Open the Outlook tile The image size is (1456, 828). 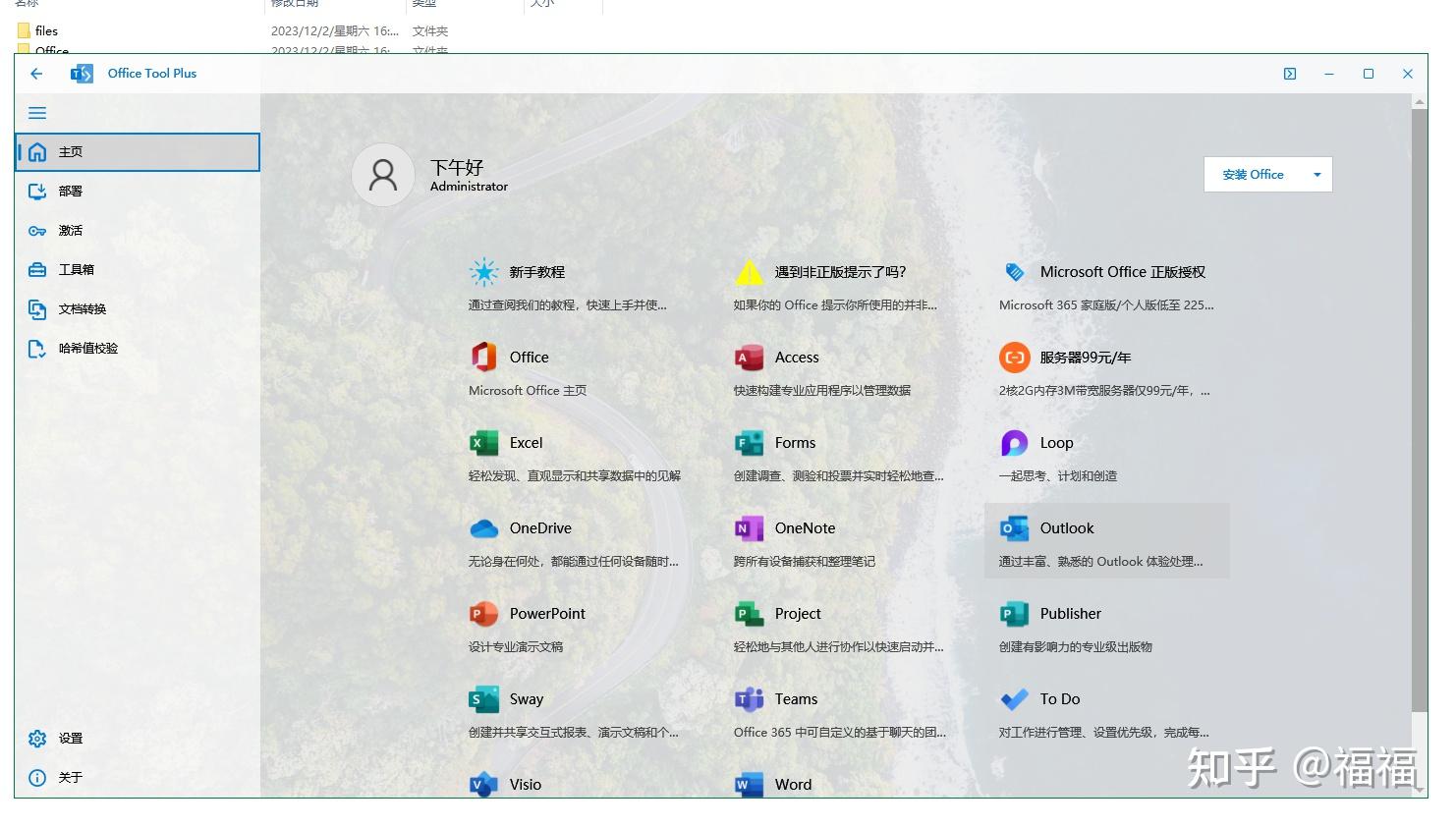[1067, 527]
